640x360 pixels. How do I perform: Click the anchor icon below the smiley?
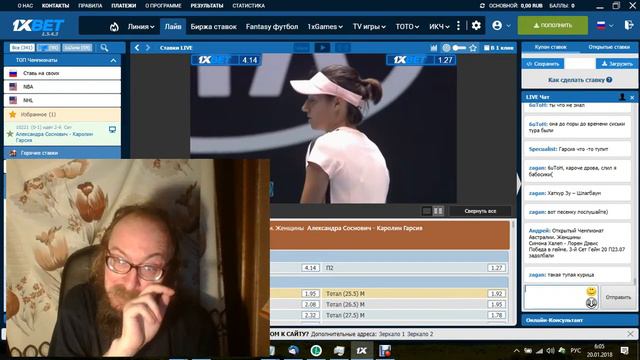click(x=591, y=303)
